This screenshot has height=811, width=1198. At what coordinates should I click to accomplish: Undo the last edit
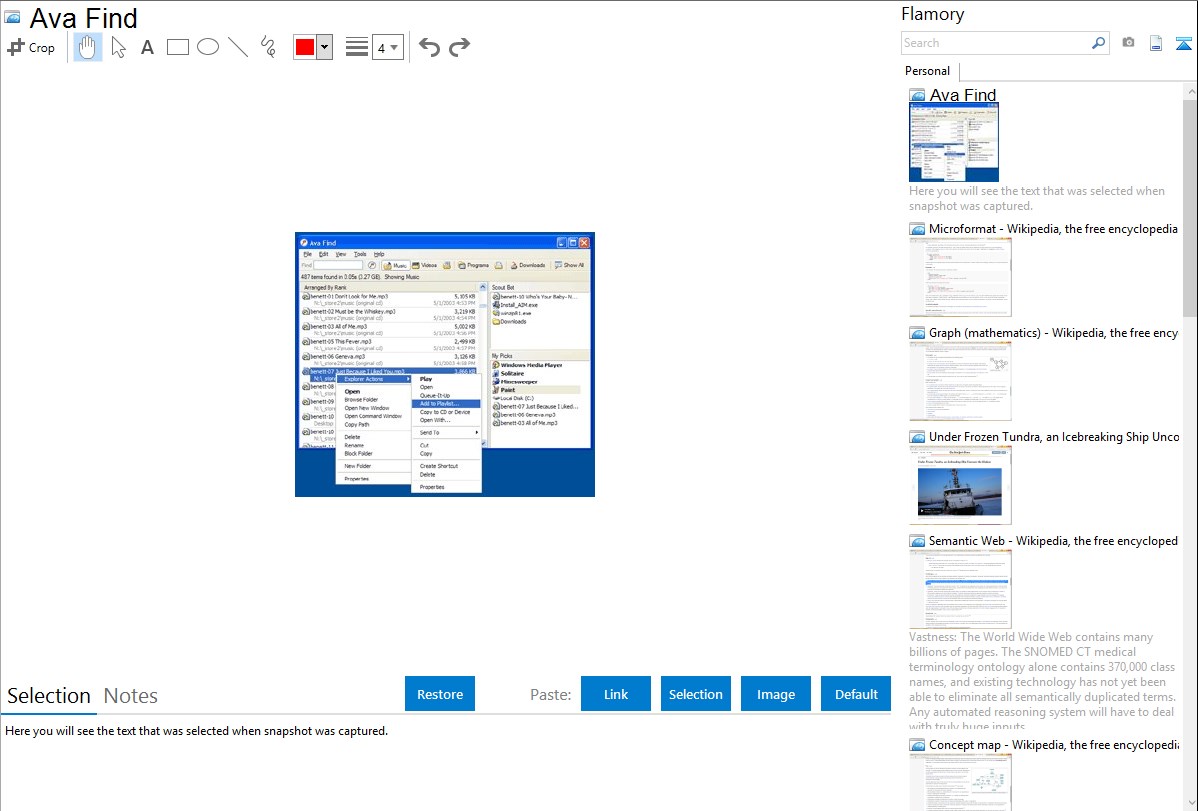[x=429, y=47]
